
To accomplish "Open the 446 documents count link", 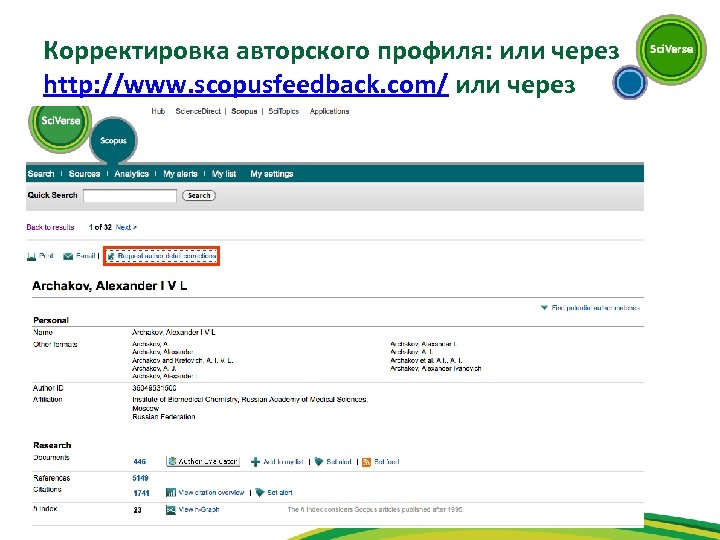I will point(140,461).
